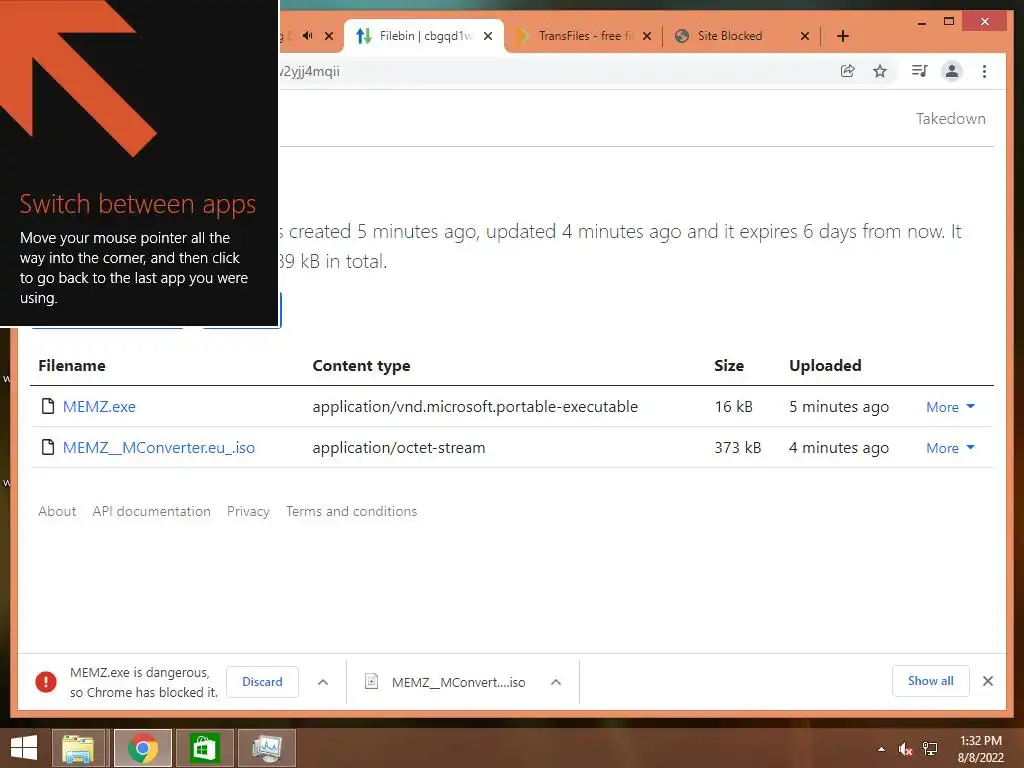Open the API documentation link
This screenshot has width=1024, height=768.
point(152,511)
